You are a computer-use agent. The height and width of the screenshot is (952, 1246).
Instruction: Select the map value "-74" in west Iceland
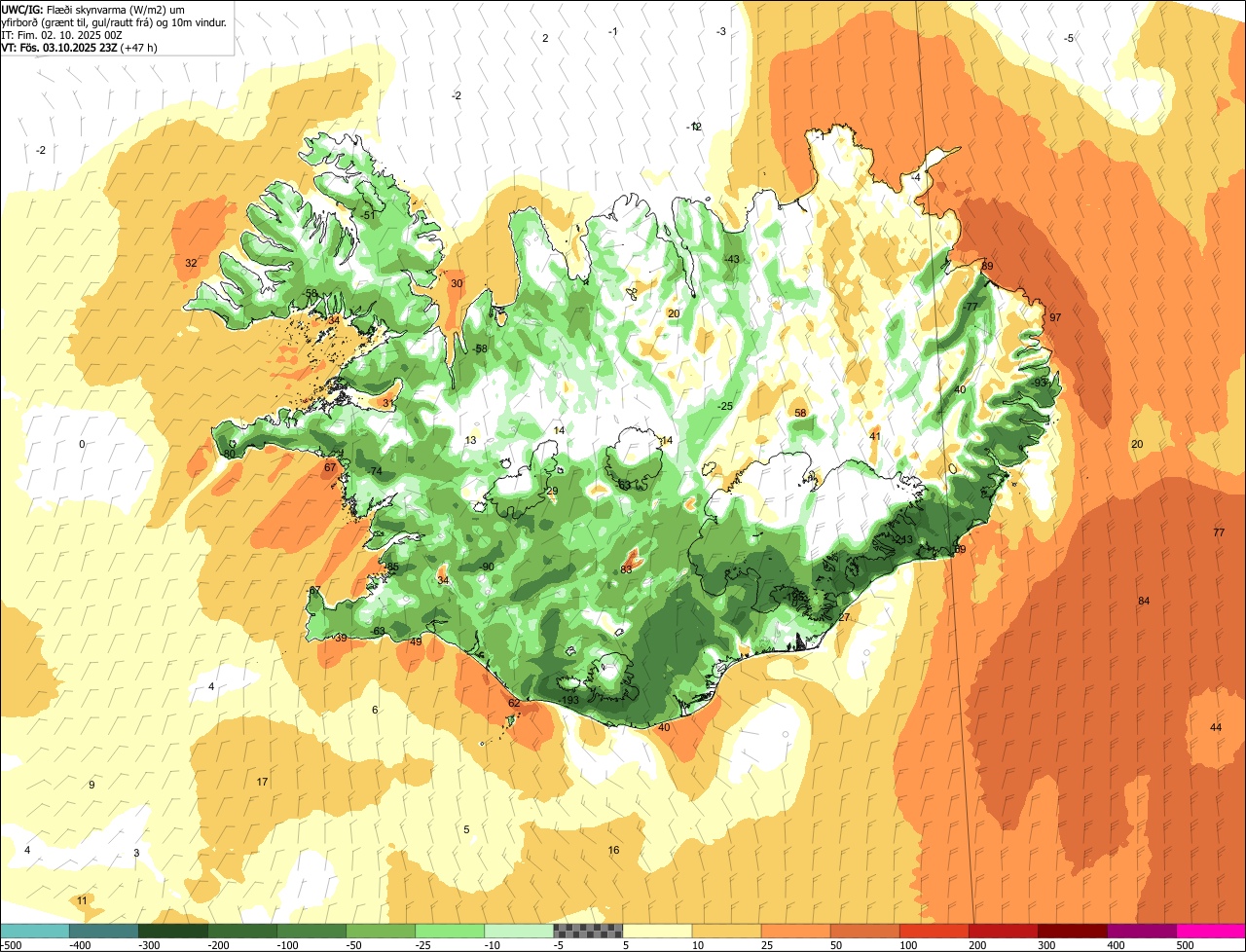(375, 471)
